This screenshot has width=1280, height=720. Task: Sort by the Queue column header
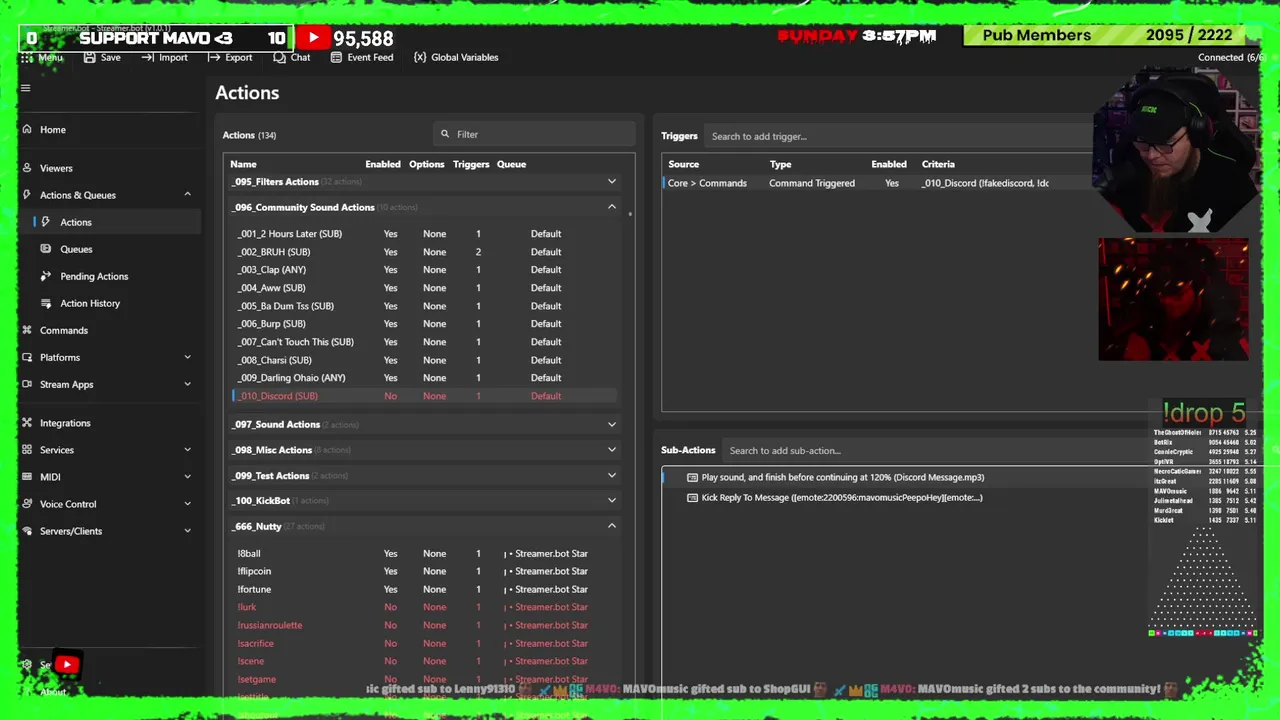511,164
